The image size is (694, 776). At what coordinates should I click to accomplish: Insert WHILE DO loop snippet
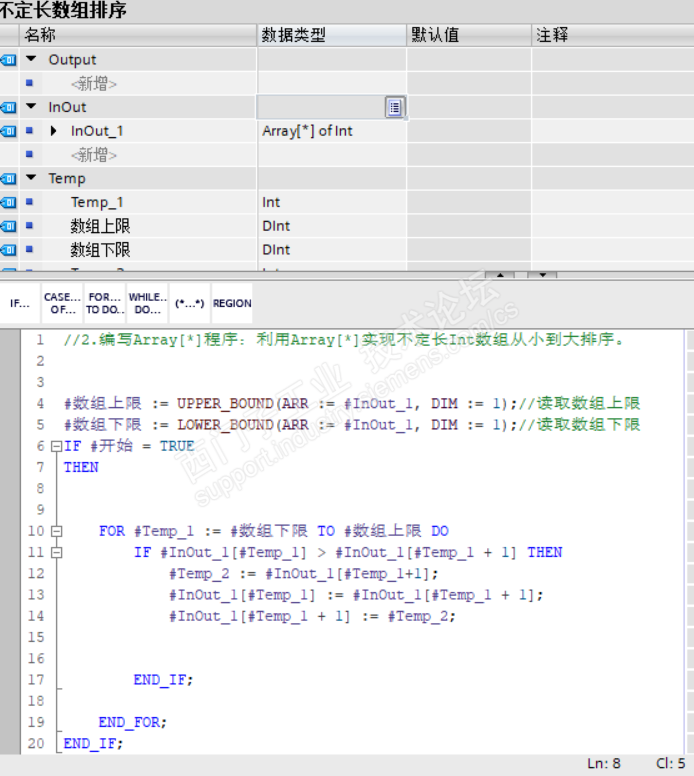tap(148, 303)
